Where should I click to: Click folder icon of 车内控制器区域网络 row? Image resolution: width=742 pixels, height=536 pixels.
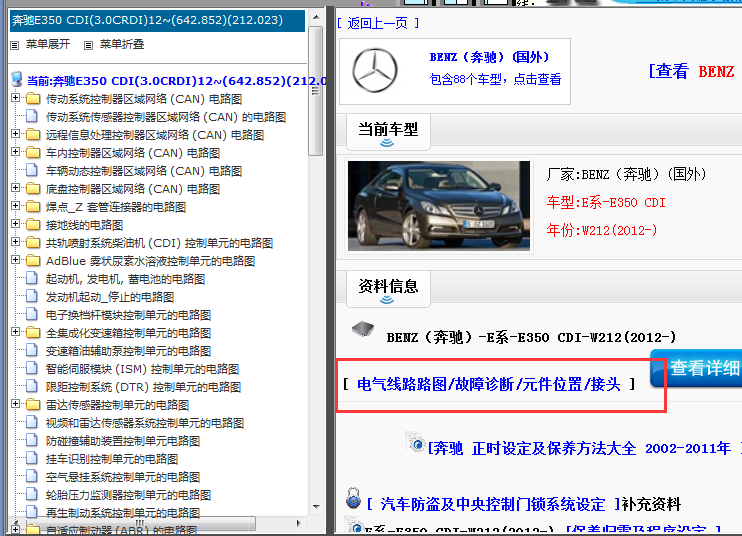[33, 153]
